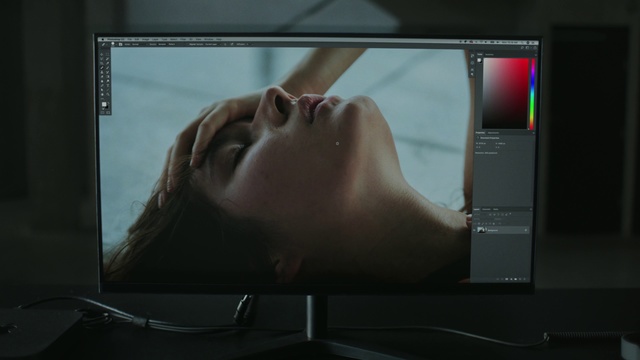Viewport: 640px width, 360px height.
Task: Click the Background layer thumbnail
Action: [x=481, y=230]
